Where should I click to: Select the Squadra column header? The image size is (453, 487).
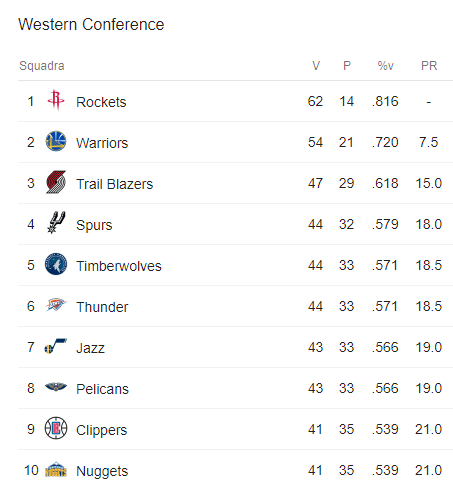click(42, 66)
